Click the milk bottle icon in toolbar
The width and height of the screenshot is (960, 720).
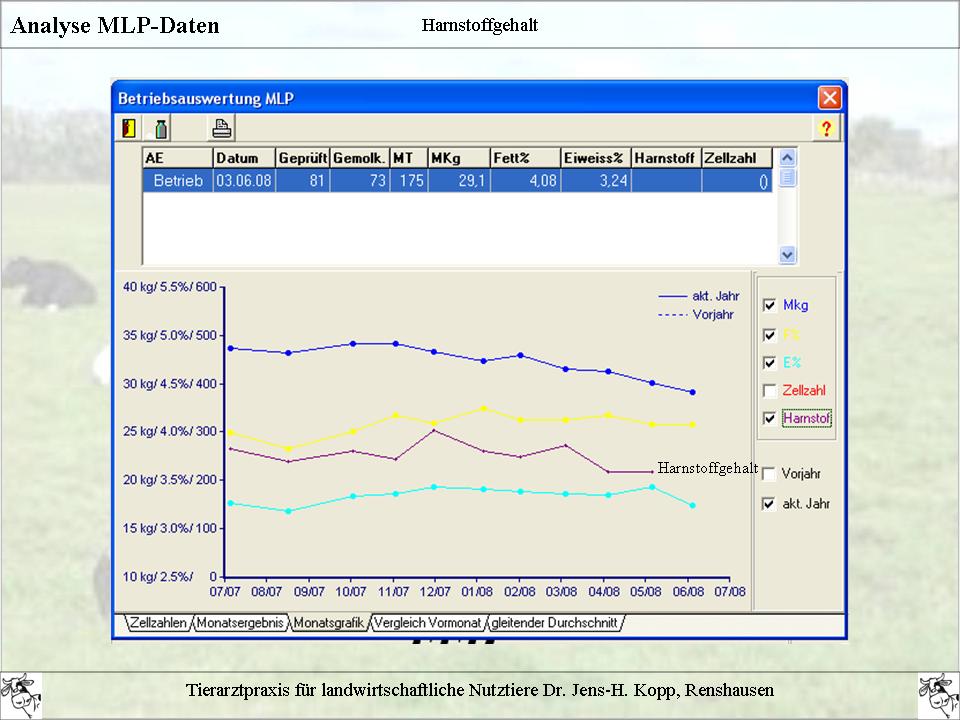[160, 128]
